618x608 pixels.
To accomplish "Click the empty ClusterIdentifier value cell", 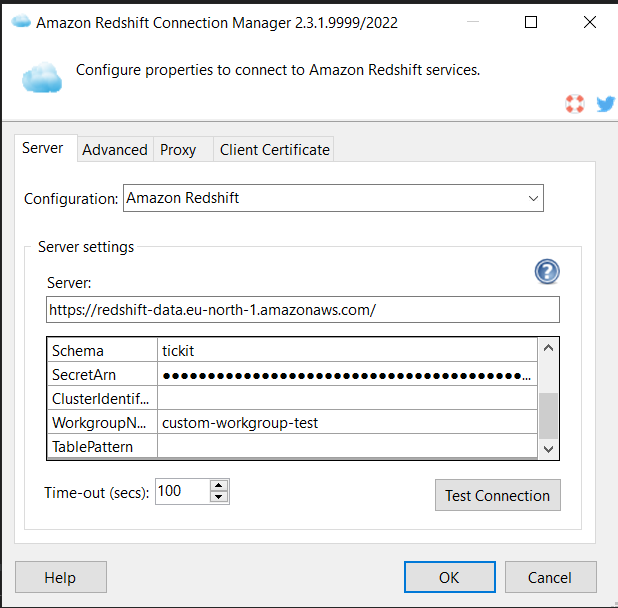I will [x=347, y=398].
